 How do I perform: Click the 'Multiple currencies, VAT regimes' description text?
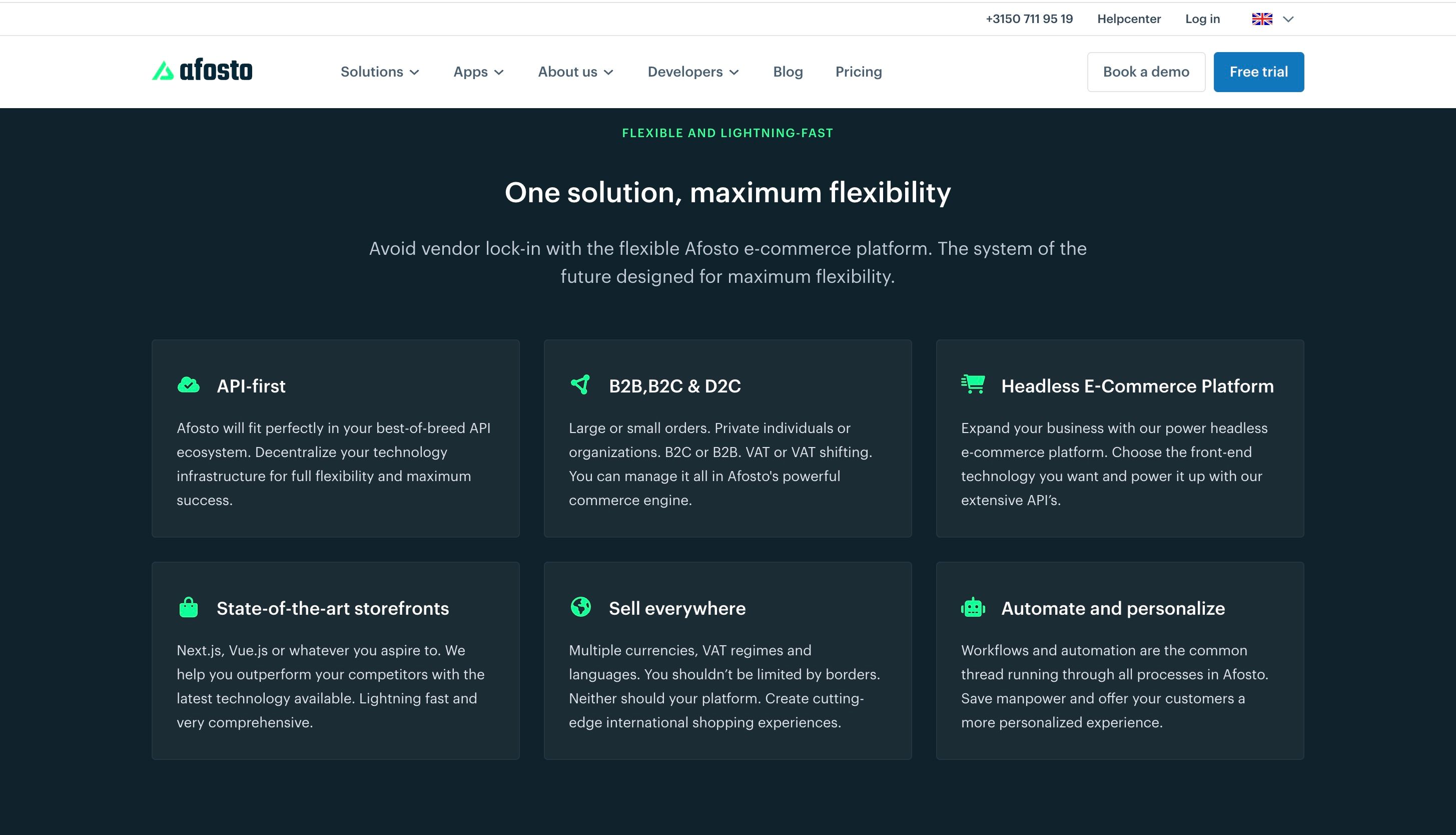(724, 686)
